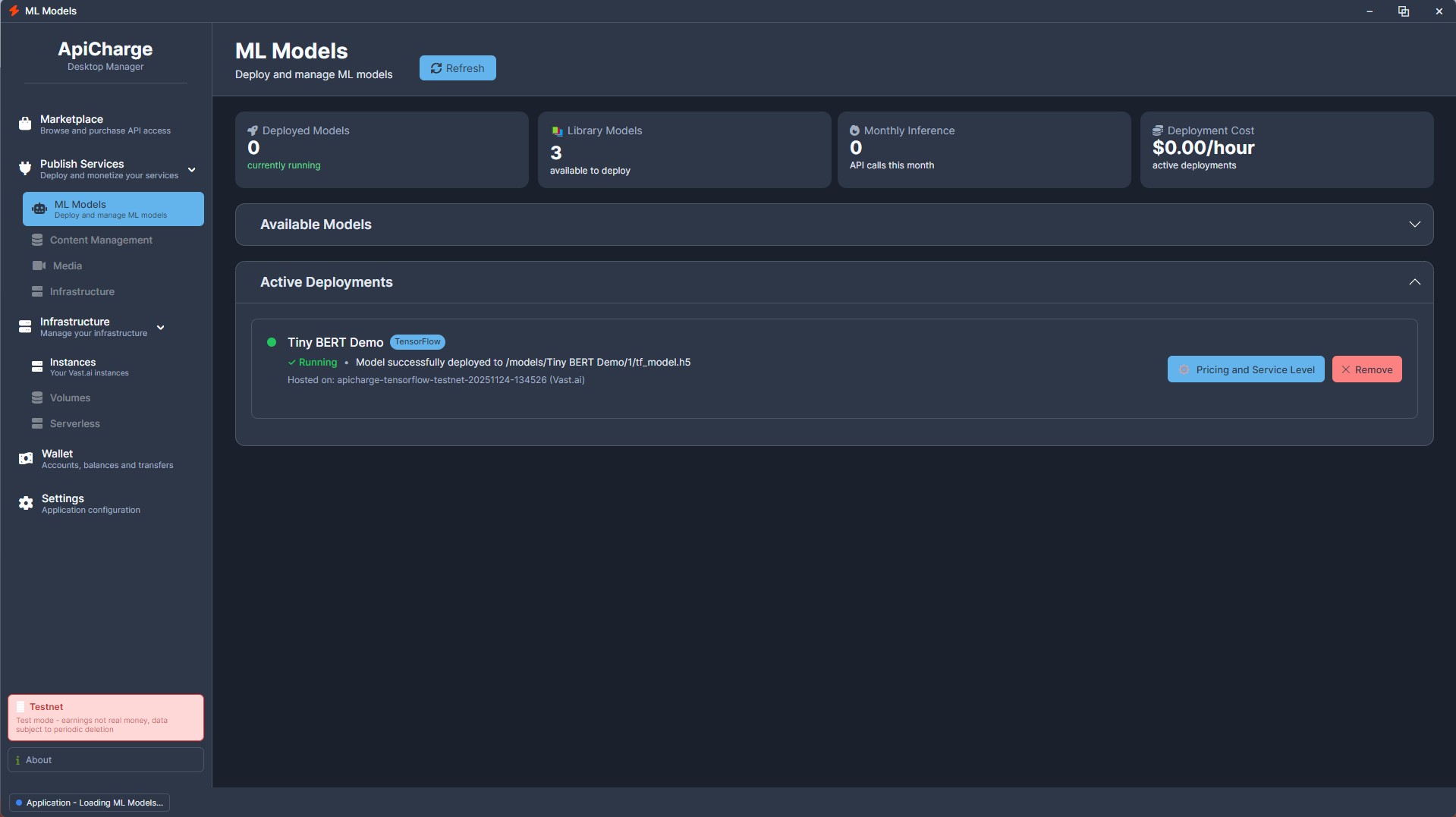This screenshot has height=817, width=1456.
Task: Open the Marketplace shopping bag icon
Action: click(25, 123)
